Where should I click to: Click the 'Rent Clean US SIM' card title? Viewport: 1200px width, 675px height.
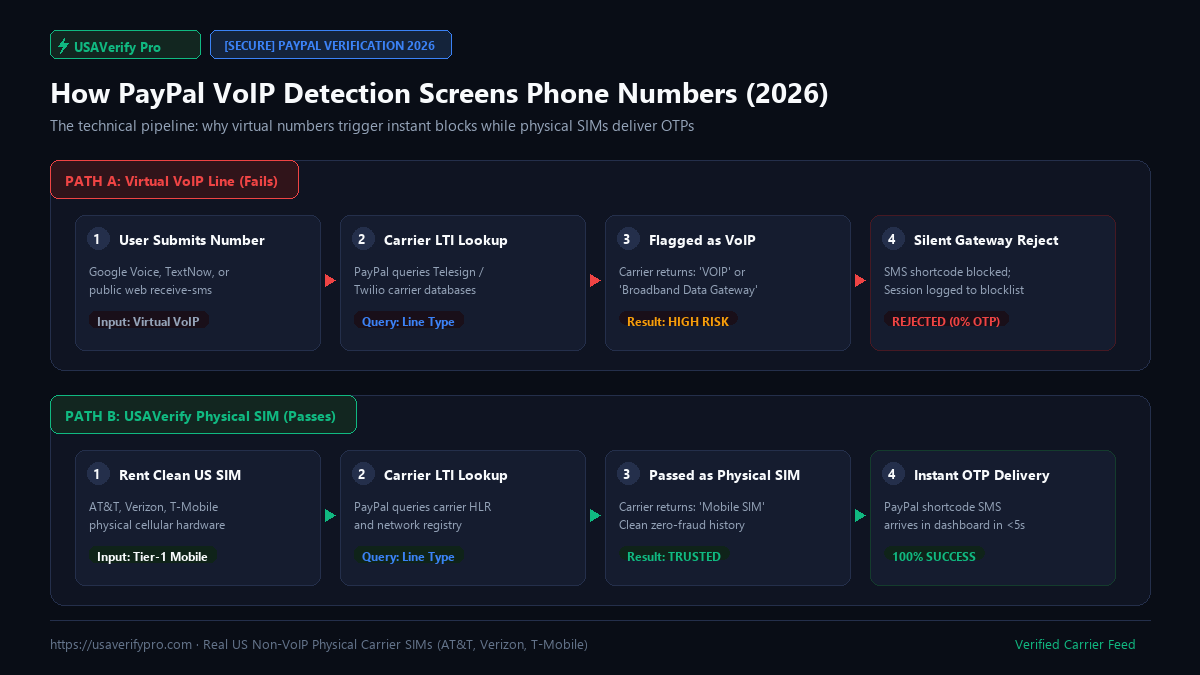(180, 475)
